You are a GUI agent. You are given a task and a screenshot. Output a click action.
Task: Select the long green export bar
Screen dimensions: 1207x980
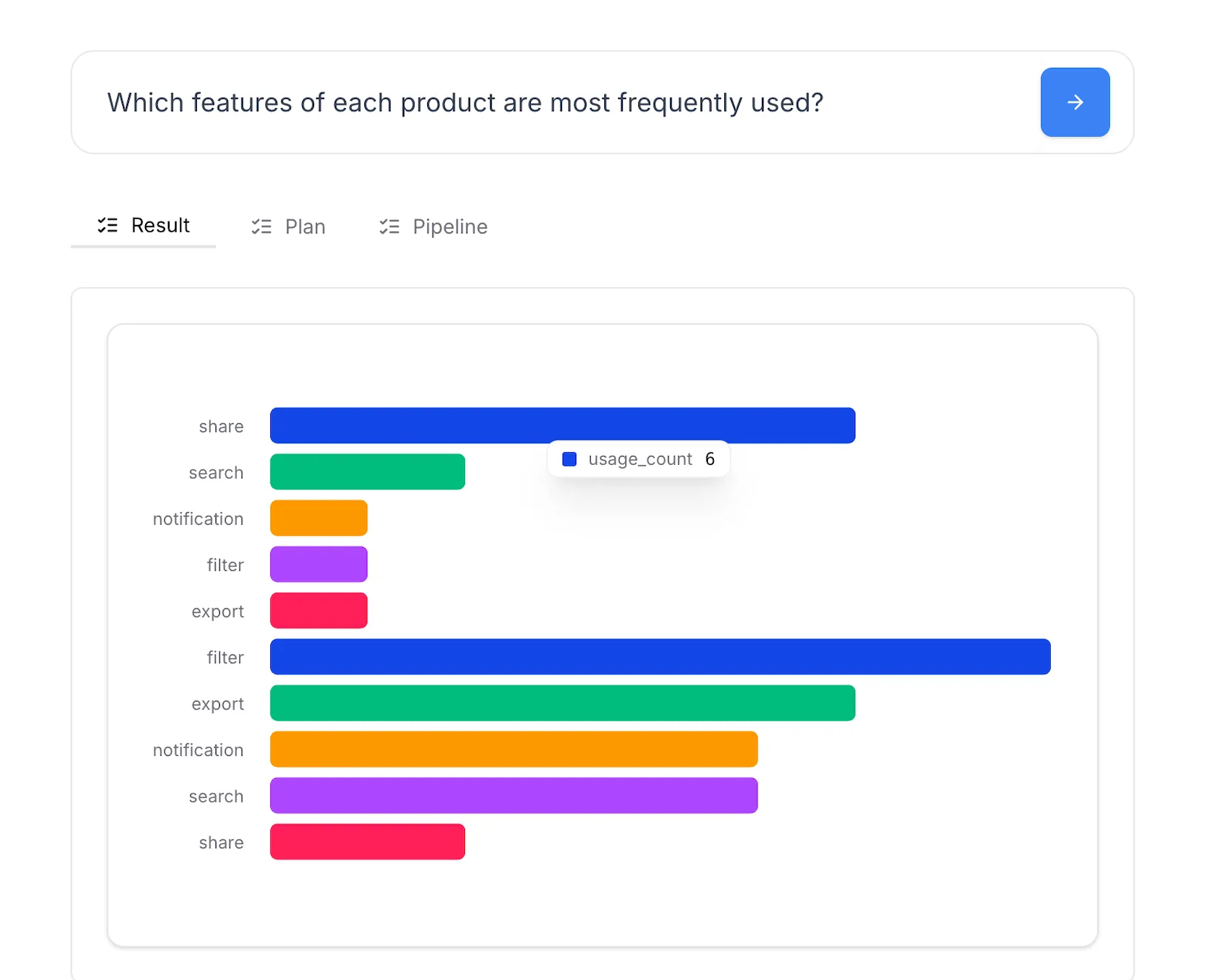tap(563, 702)
